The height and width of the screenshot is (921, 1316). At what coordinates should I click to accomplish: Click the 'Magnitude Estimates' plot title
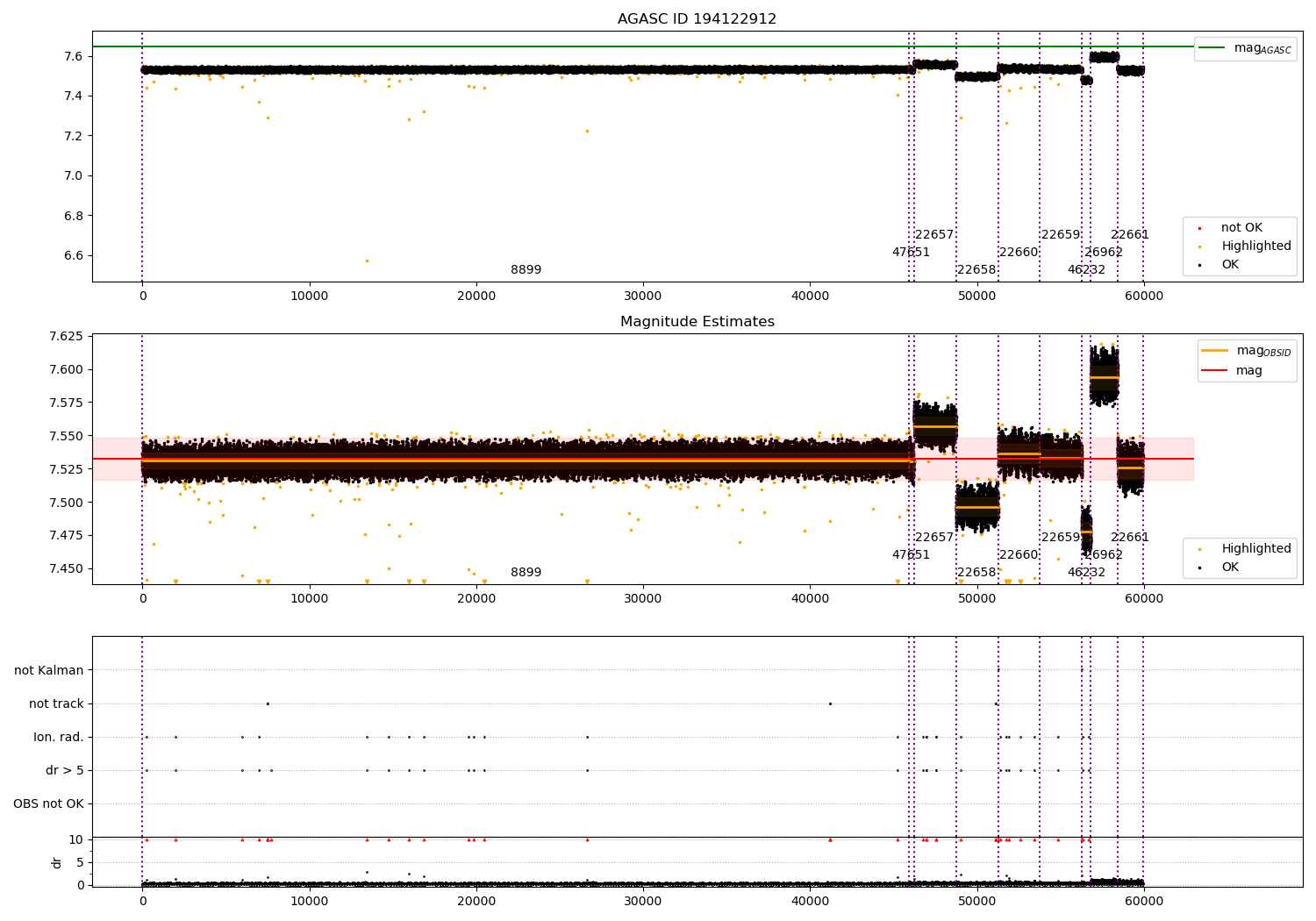pyautogui.click(x=697, y=322)
